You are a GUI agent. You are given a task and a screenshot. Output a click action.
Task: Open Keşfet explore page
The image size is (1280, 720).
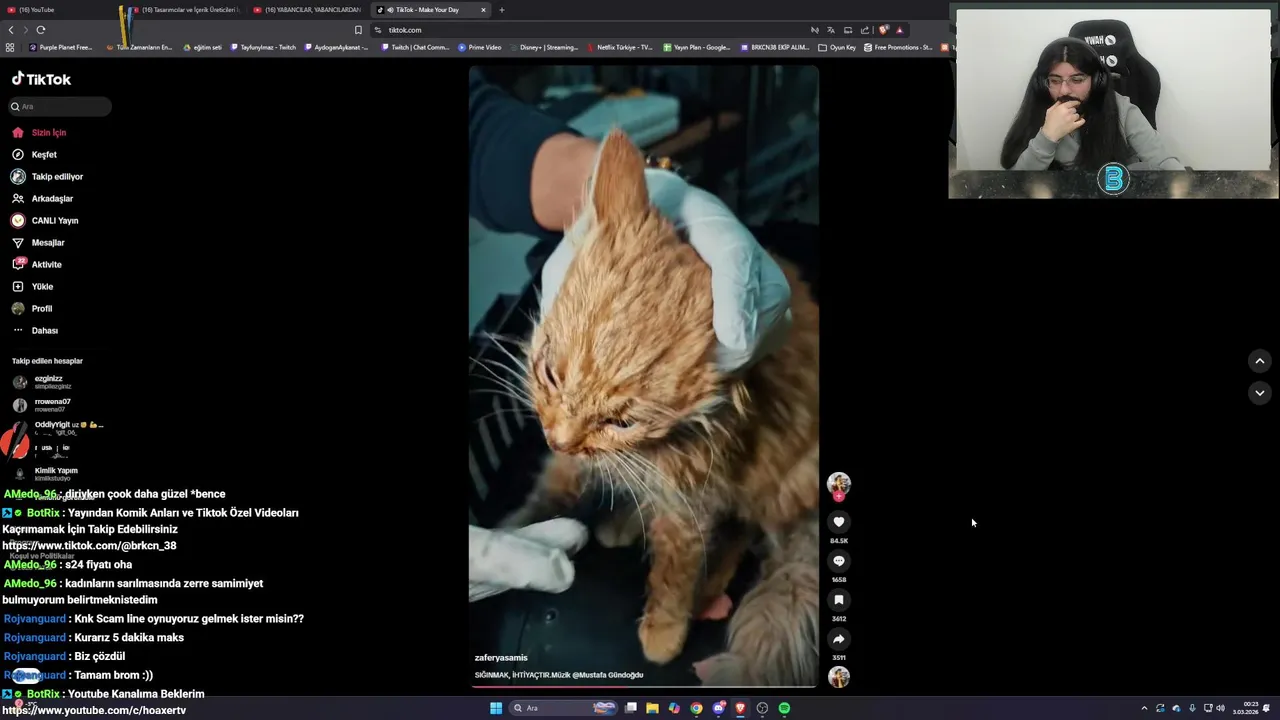pyautogui.click(x=44, y=154)
